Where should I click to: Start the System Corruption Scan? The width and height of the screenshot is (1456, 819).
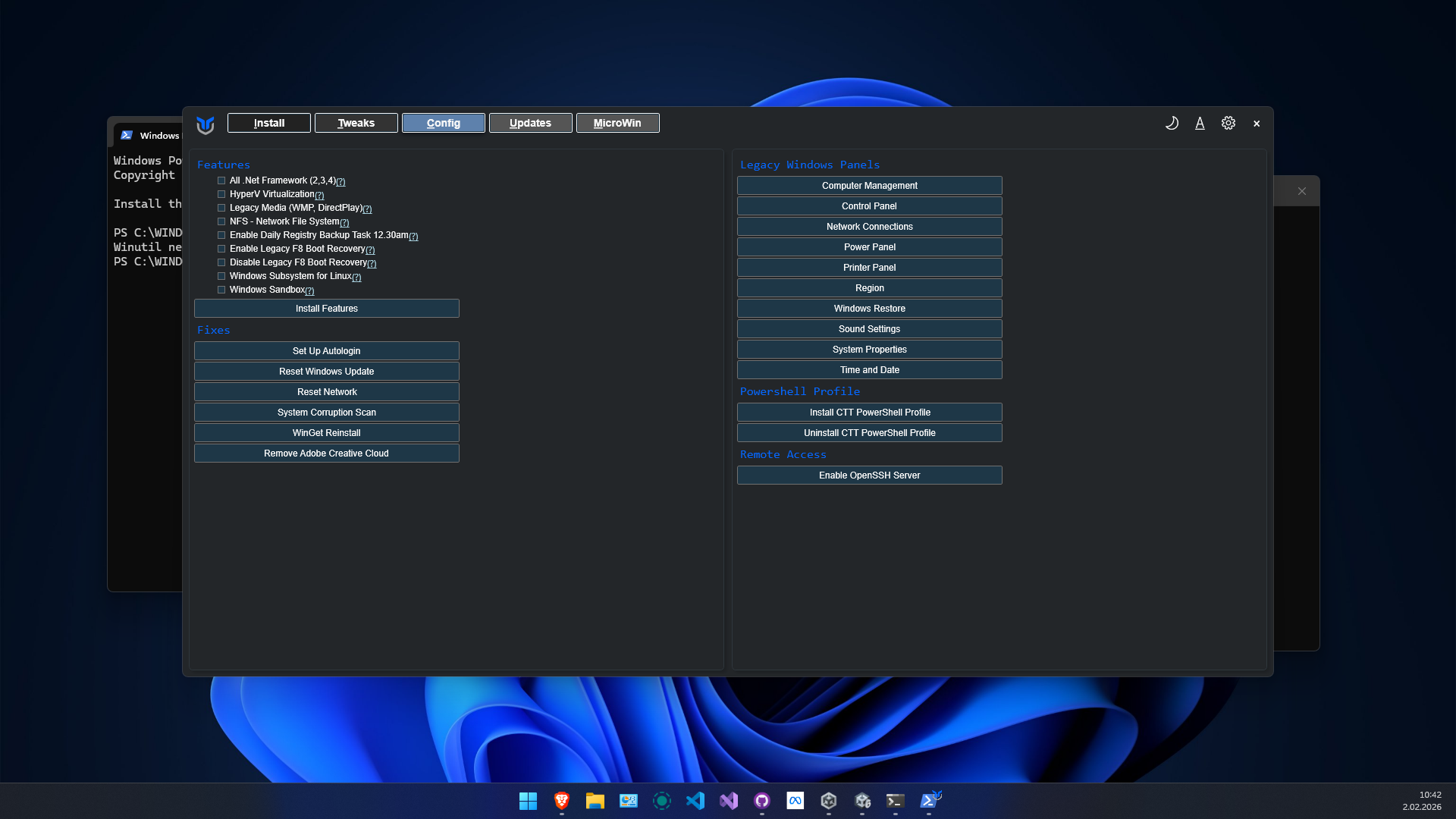coord(327,413)
